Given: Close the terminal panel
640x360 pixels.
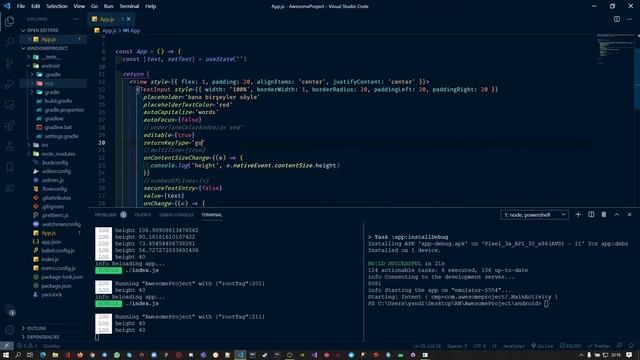Looking at the screenshot, I should pos(629,215).
